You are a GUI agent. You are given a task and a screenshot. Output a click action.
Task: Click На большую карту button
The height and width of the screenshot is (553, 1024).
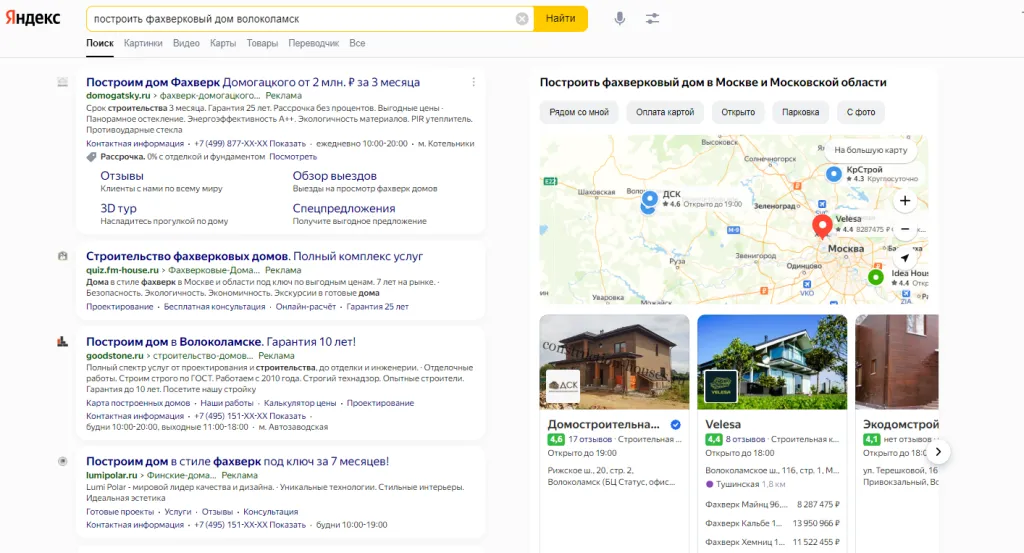click(871, 150)
